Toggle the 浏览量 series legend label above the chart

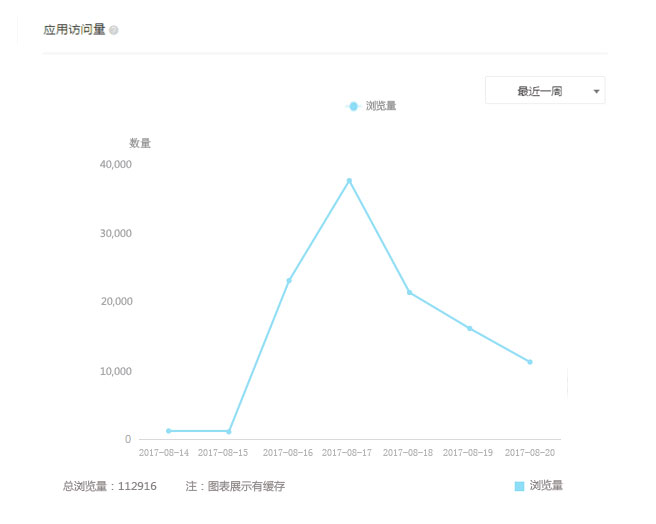point(381,106)
